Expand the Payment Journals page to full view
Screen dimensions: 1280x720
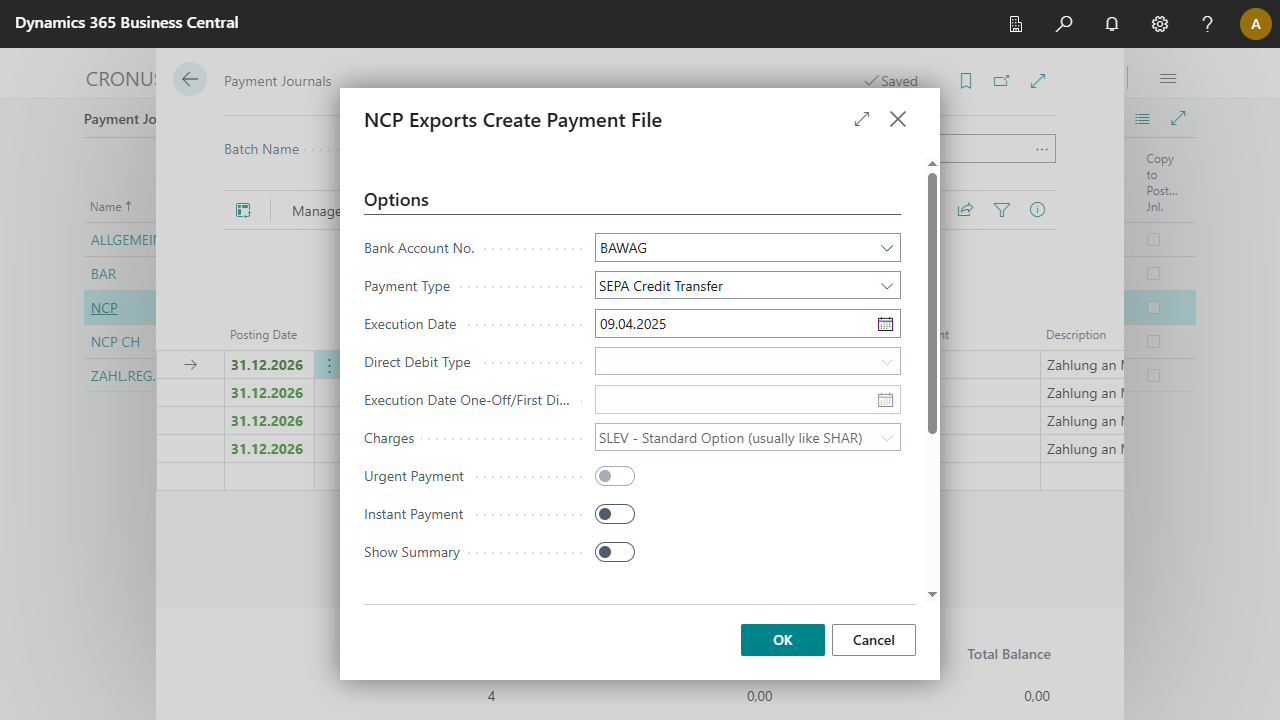coord(1038,81)
